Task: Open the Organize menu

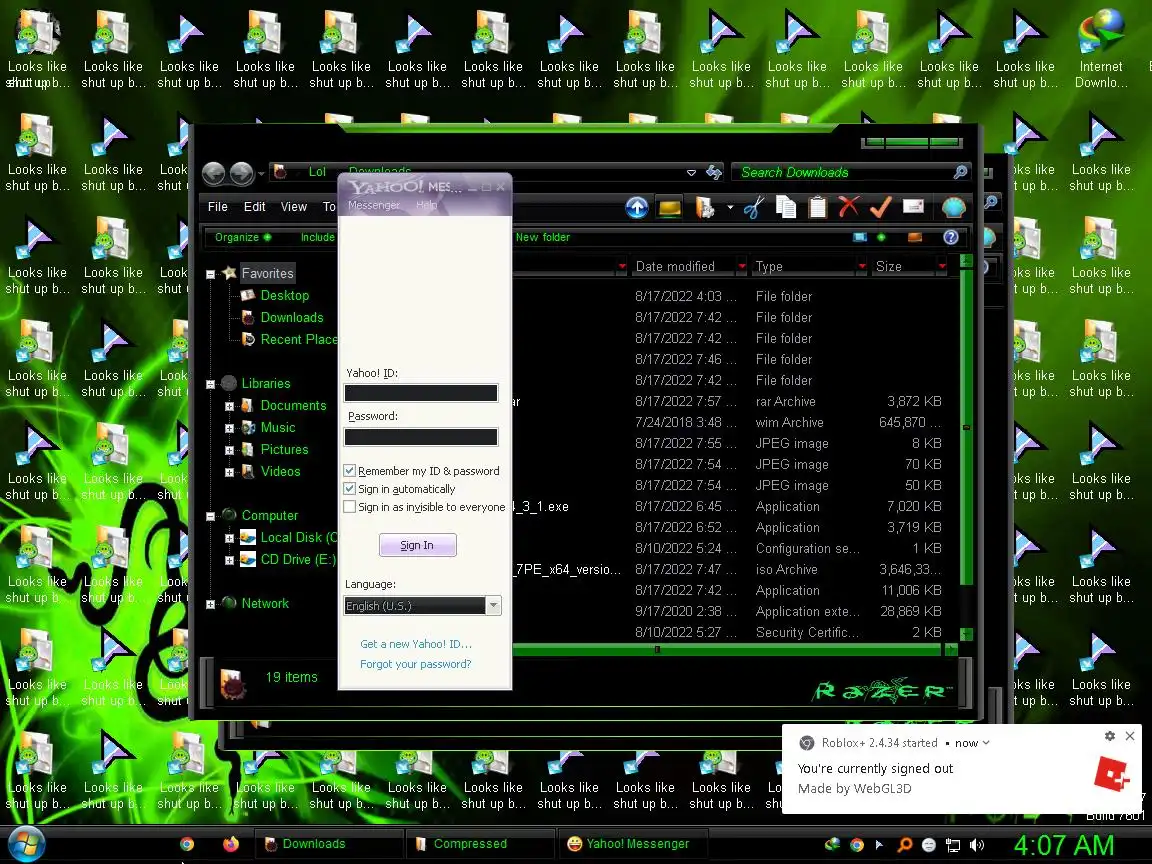Action: pyautogui.click(x=242, y=237)
